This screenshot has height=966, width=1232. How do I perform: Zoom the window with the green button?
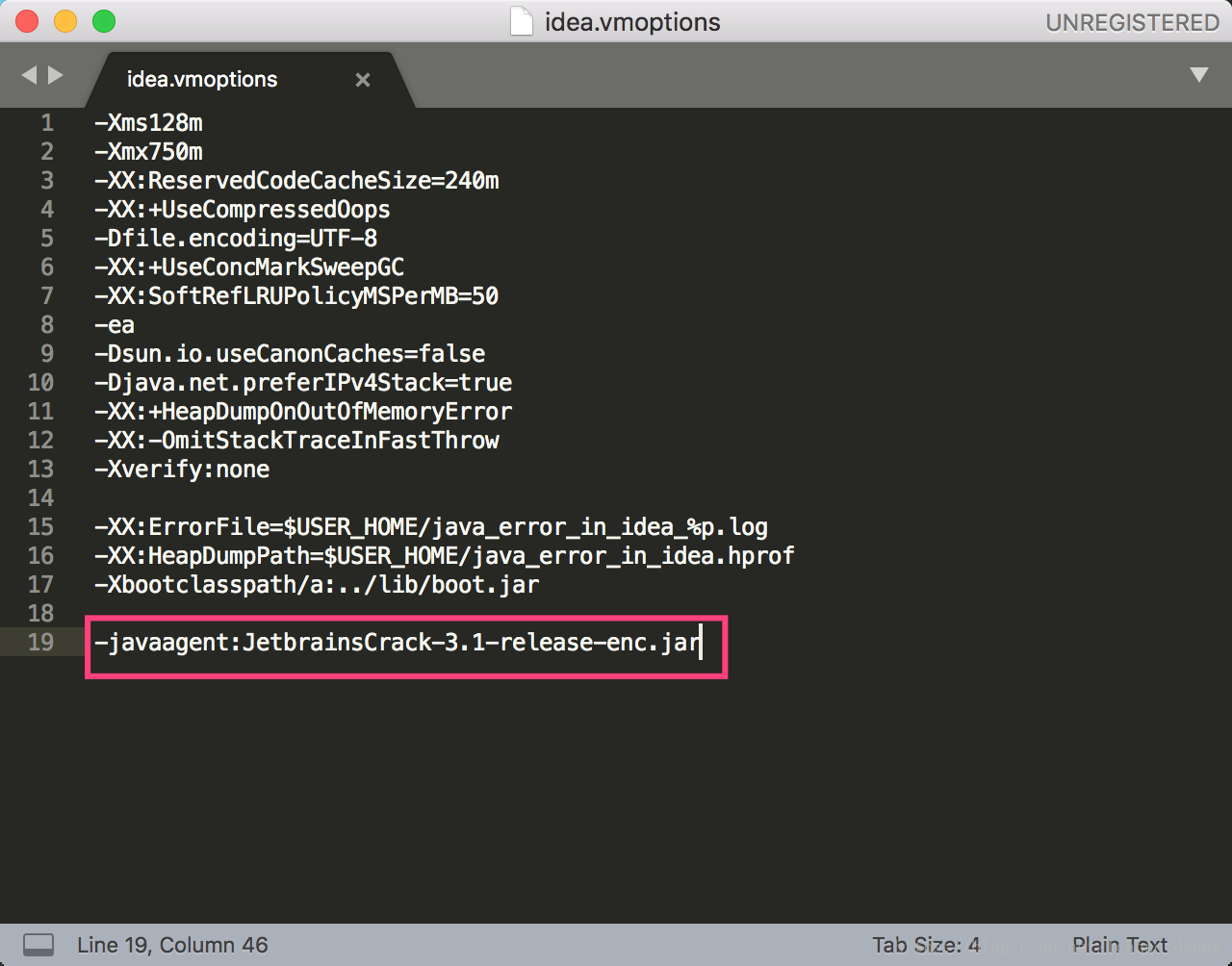(104, 21)
